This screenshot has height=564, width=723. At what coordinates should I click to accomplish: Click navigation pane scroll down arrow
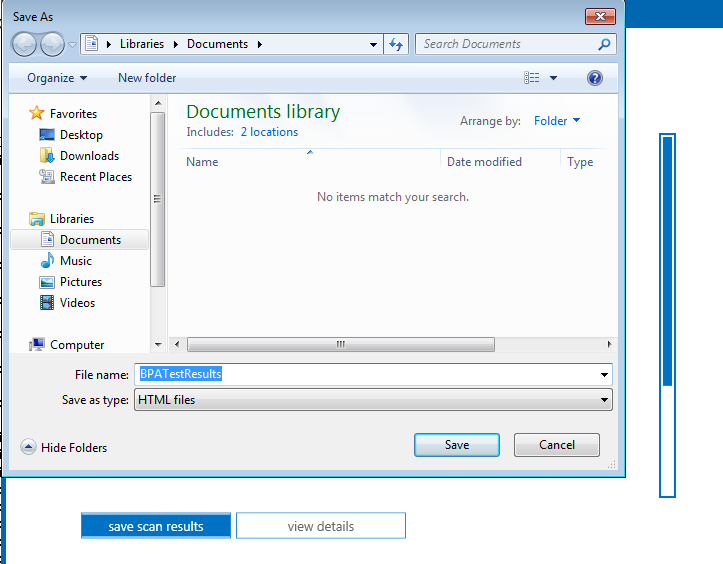158,344
